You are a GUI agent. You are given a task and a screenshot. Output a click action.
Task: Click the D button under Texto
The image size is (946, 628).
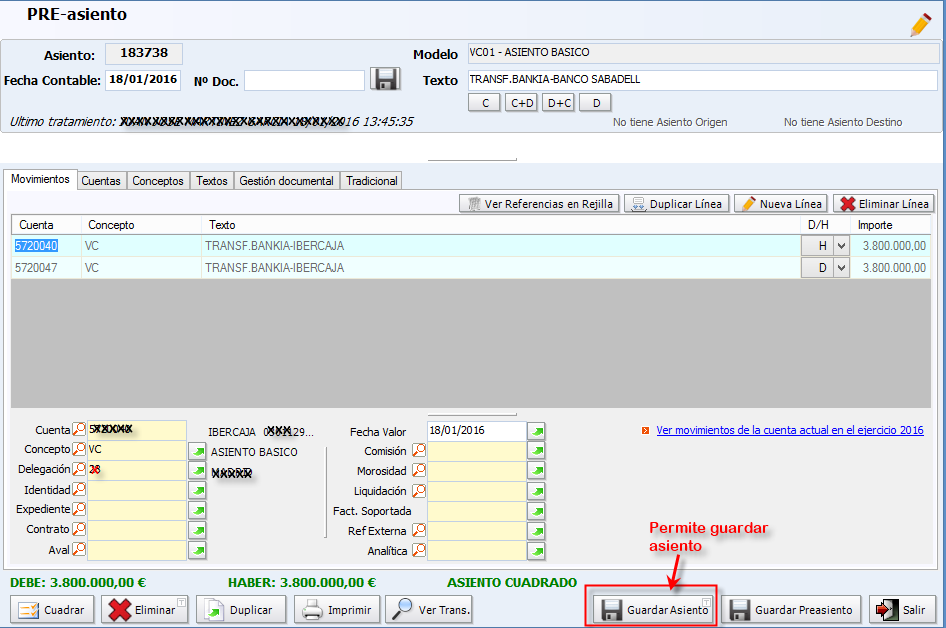coord(595,103)
